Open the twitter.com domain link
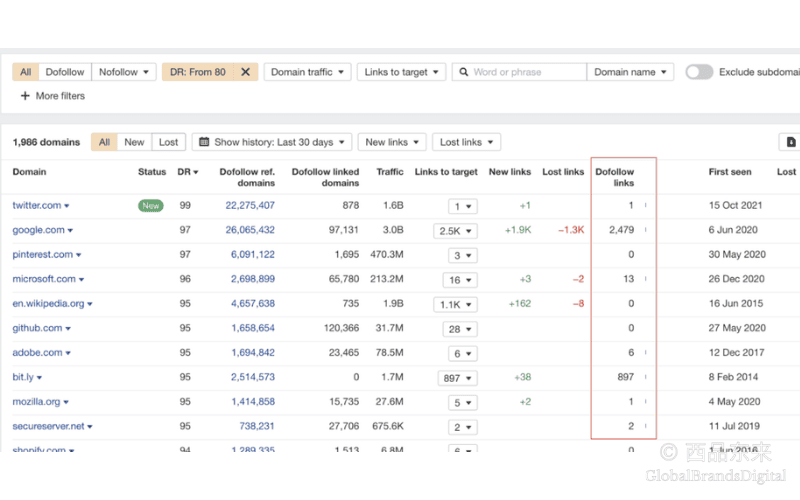 point(37,205)
